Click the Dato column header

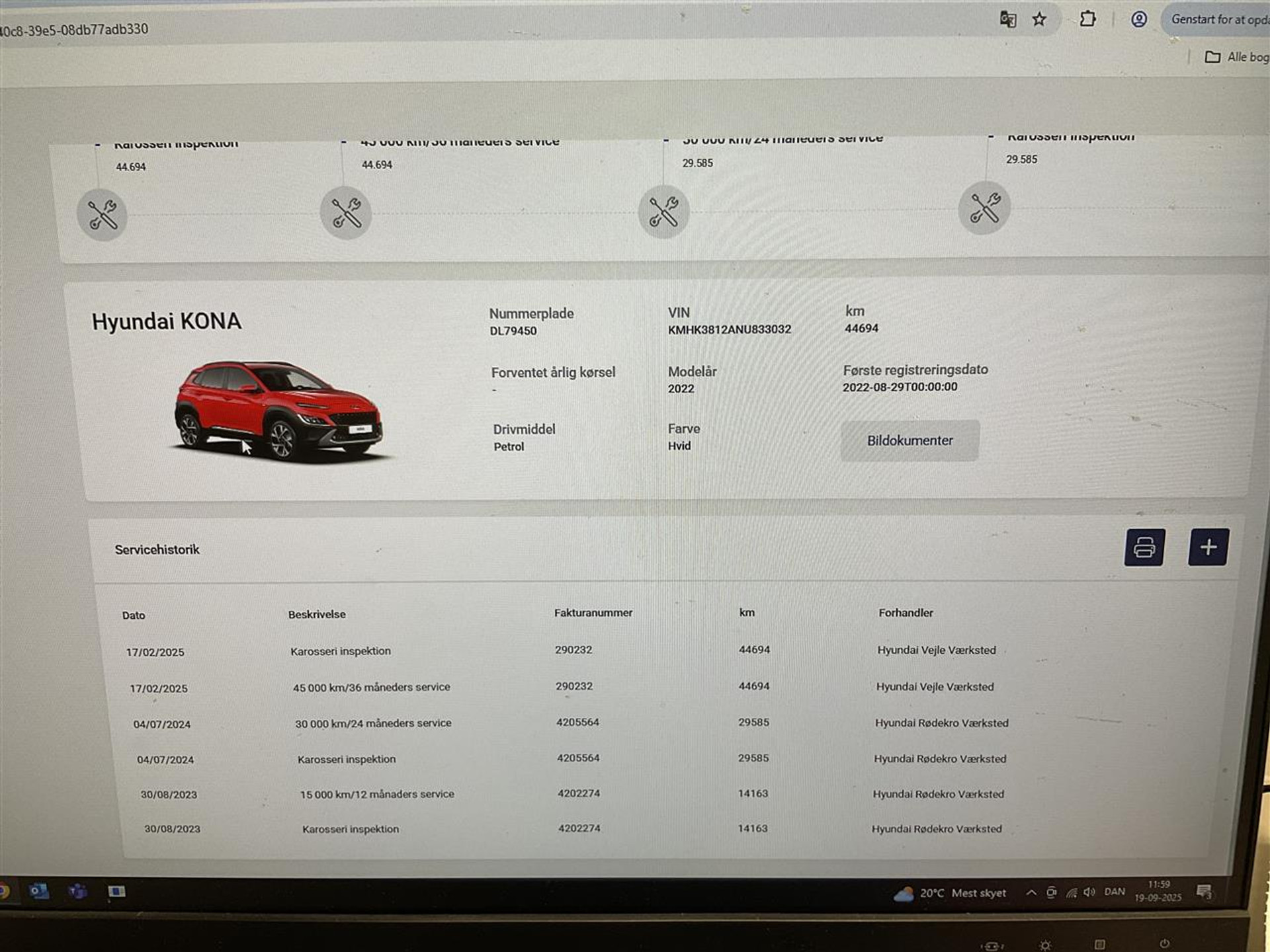tap(134, 615)
